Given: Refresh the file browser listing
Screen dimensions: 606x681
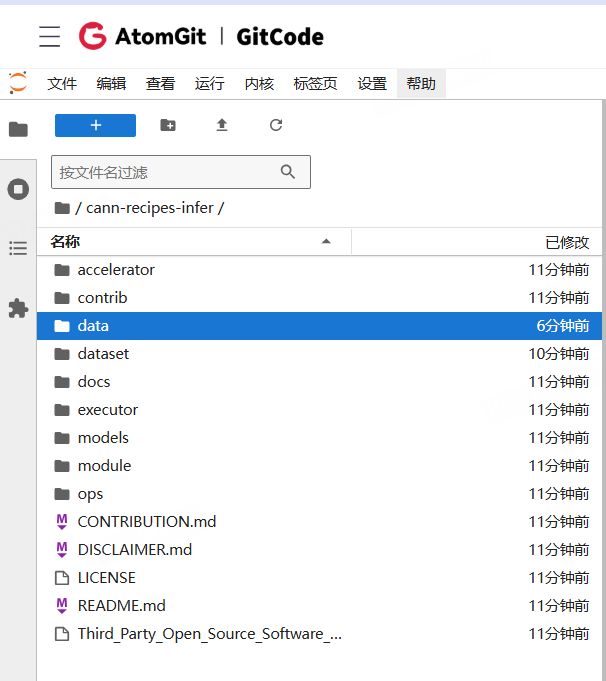Looking at the screenshot, I should pos(276,125).
